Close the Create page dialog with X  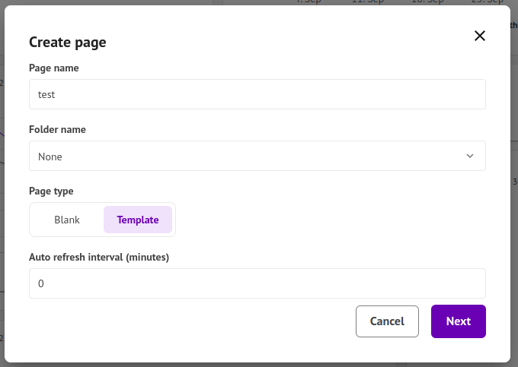480,36
